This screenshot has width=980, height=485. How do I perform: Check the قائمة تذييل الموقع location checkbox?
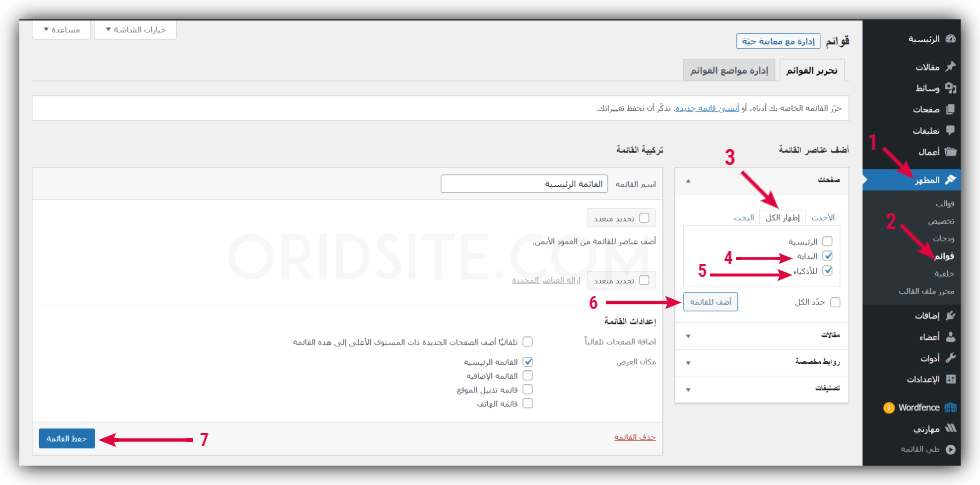tap(528, 389)
